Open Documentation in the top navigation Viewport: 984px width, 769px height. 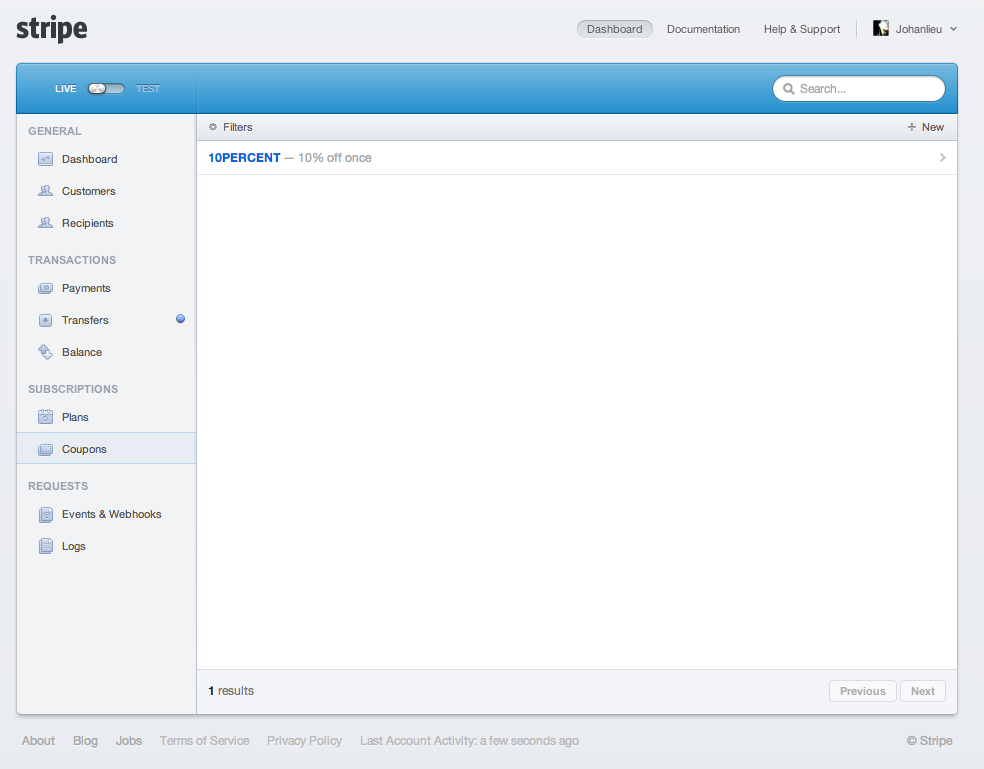coord(703,29)
